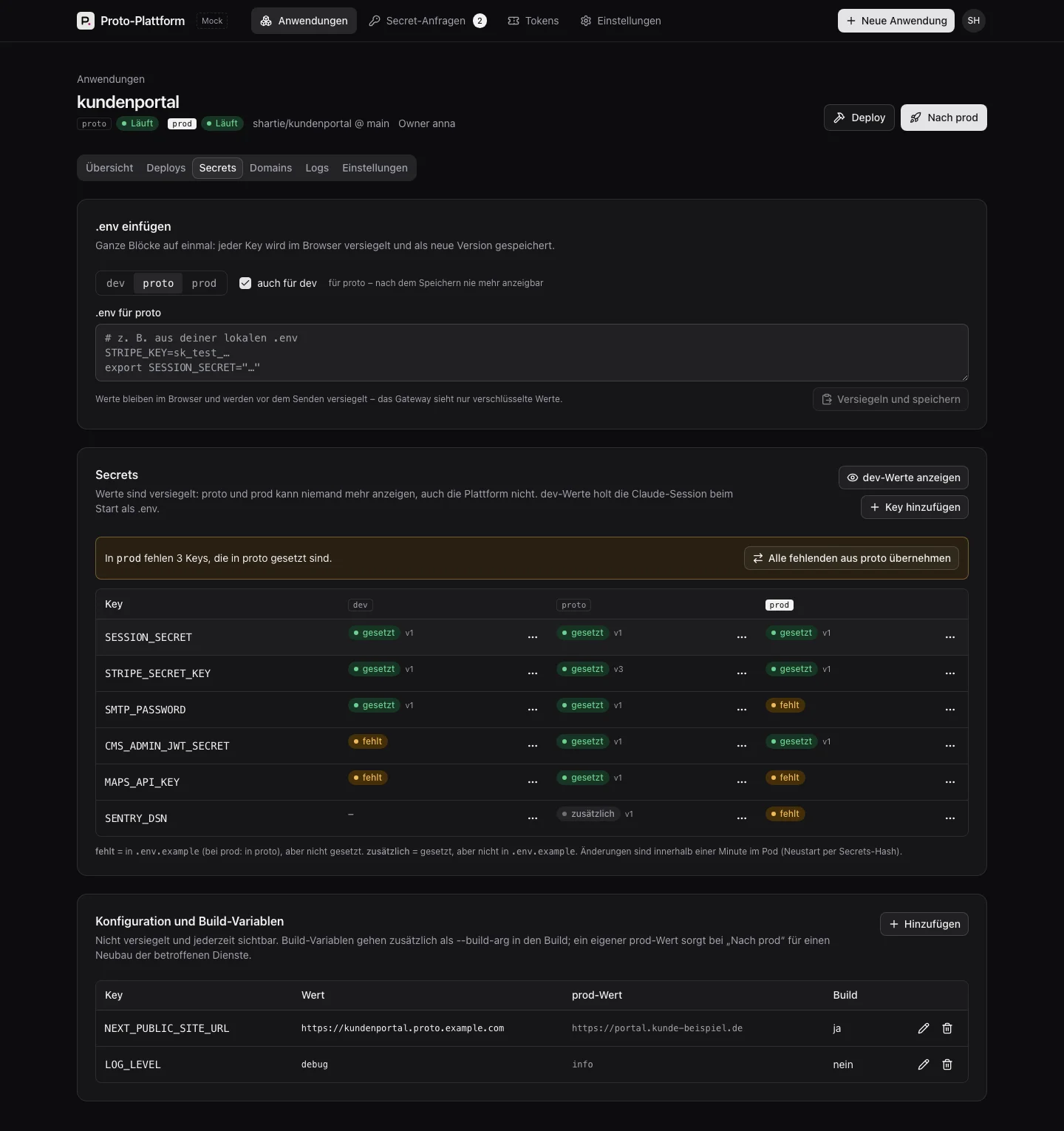The image size is (1064, 1131).
Task: Select the dev environment segment
Action: coord(116,283)
